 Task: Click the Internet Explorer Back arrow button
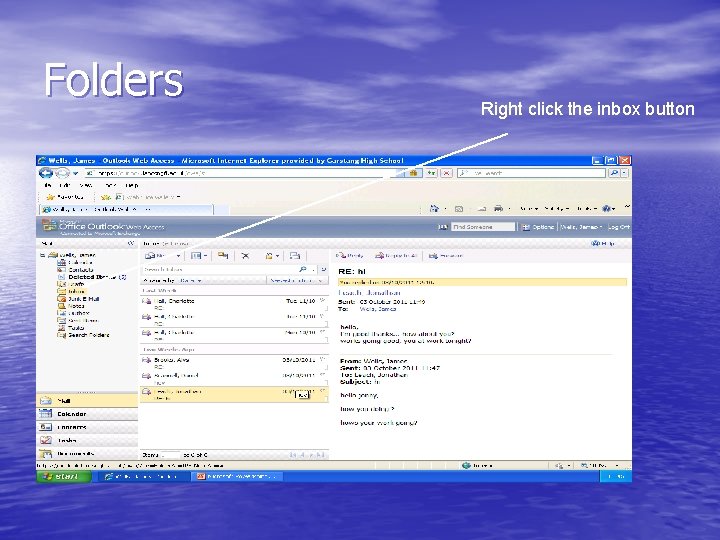pos(45,173)
